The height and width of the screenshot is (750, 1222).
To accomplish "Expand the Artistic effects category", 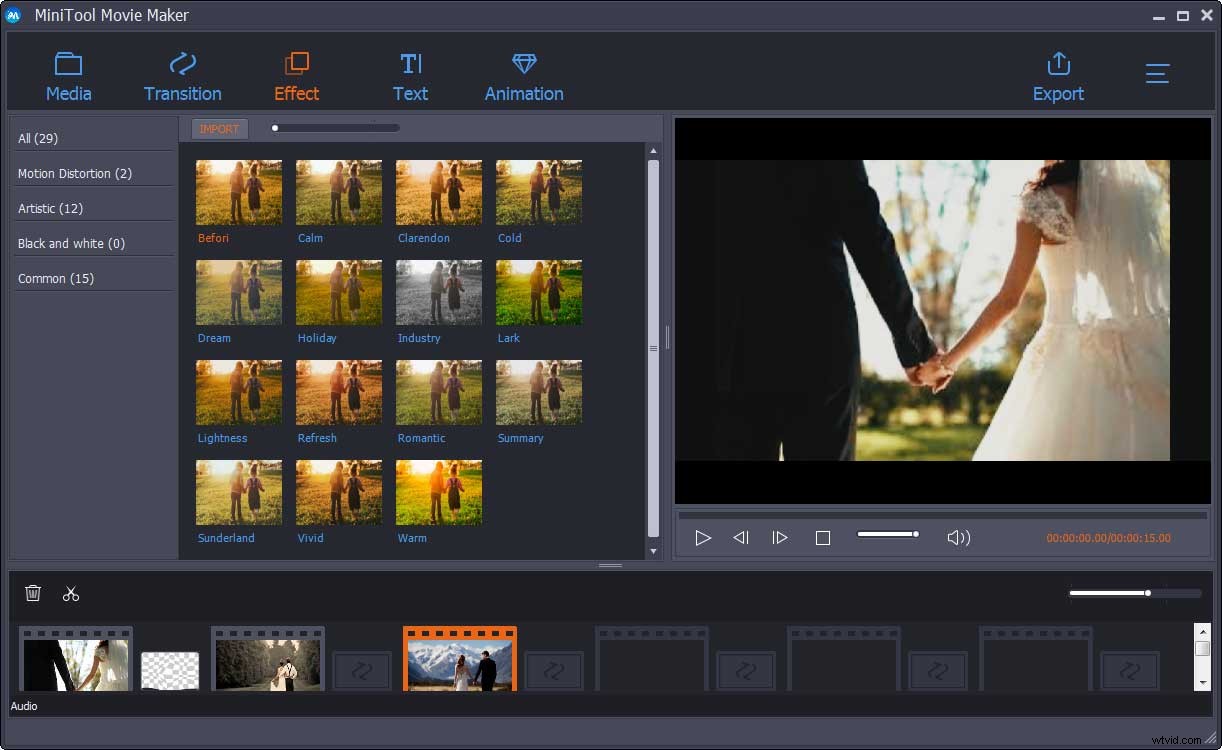I will click(51, 208).
